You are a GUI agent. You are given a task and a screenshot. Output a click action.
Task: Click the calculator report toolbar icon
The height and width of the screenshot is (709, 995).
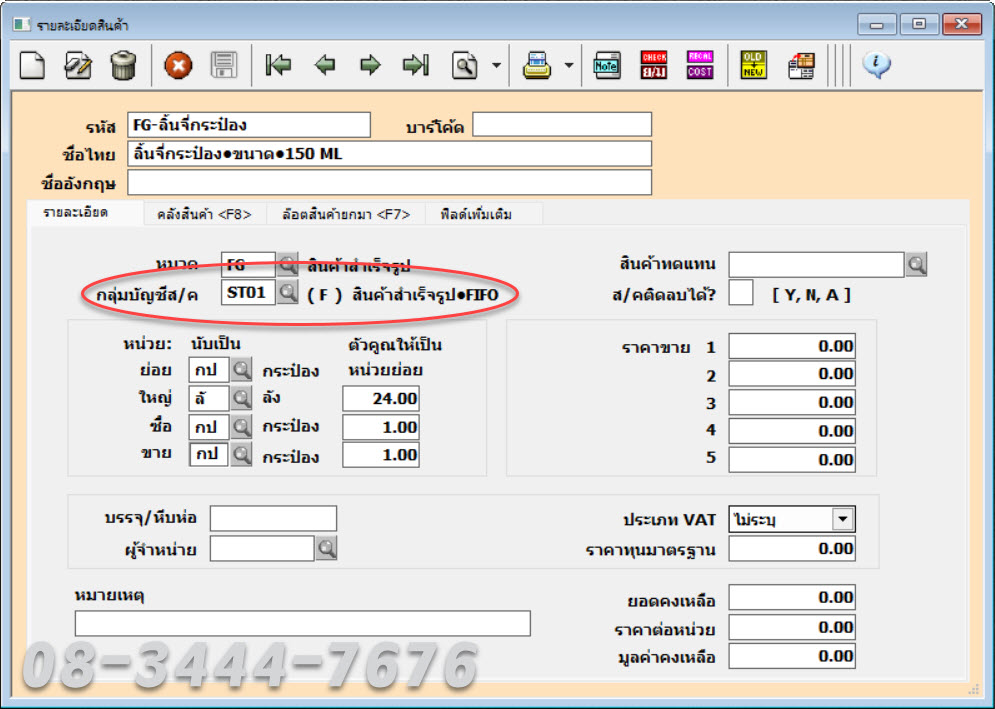pyautogui.click(x=801, y=65)
